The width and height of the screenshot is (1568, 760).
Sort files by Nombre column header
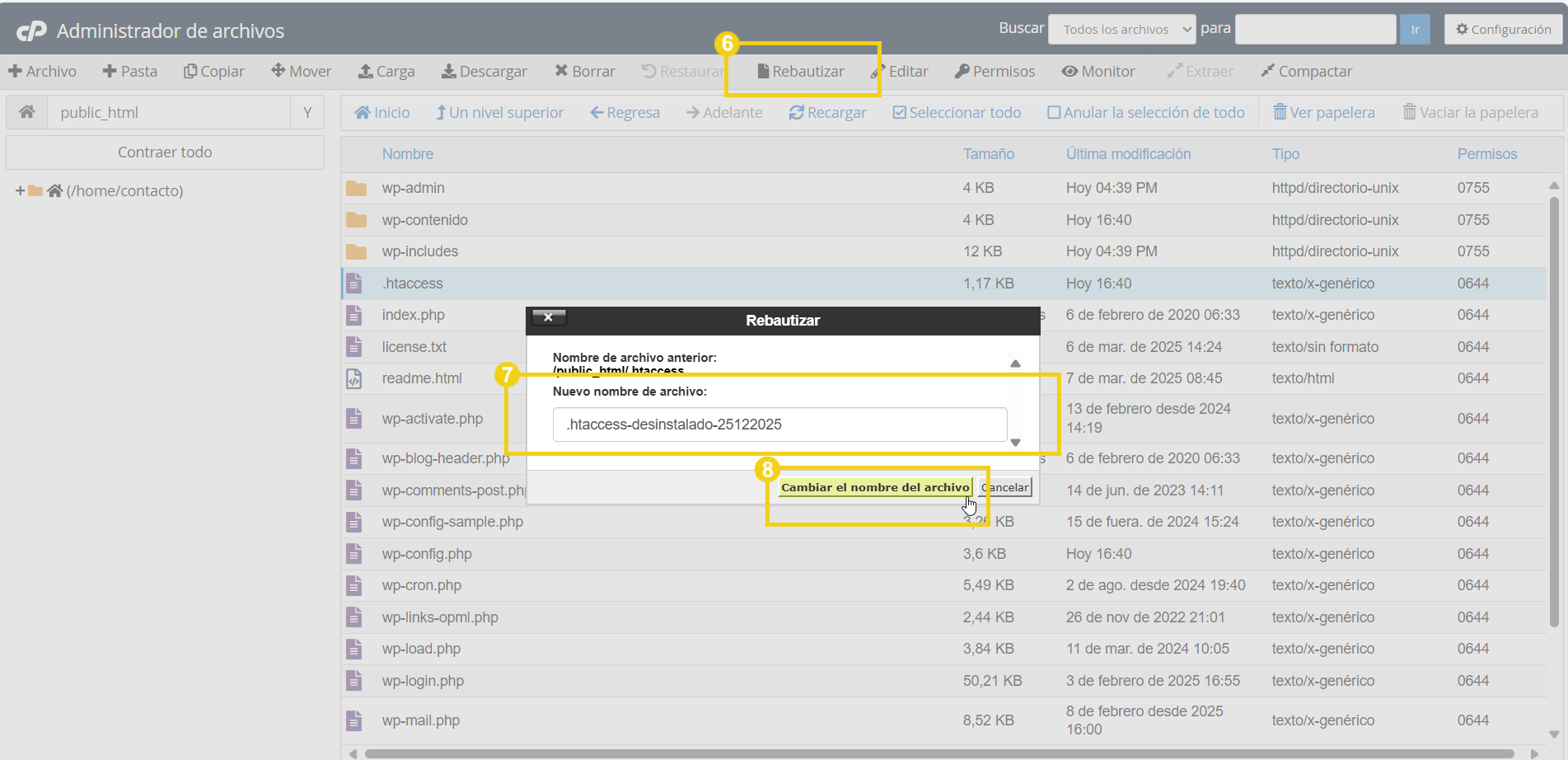pos(407,154)
